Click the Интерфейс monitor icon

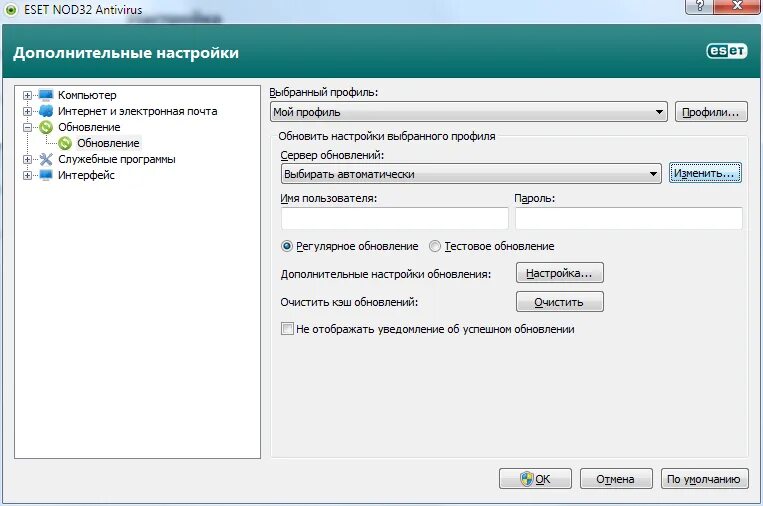(46, 175)
